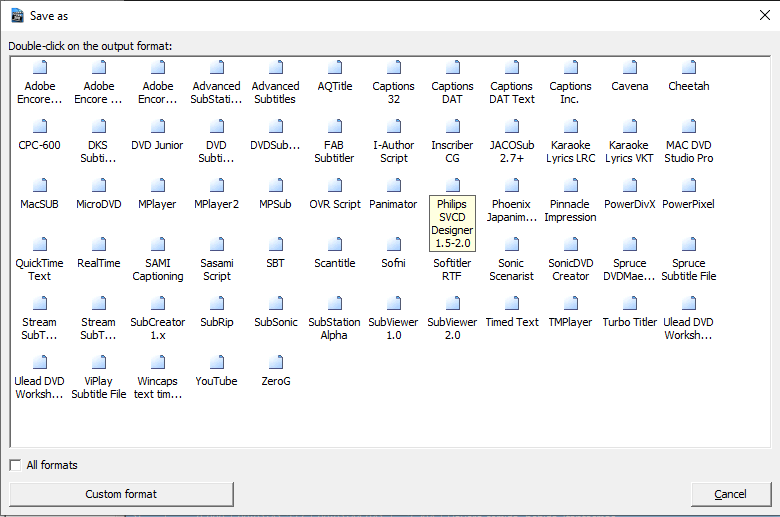Image resolution: width=780 pixels, height=517 pixels.
Task: Select the RealTime format
Action: click(x=98, y=253)
